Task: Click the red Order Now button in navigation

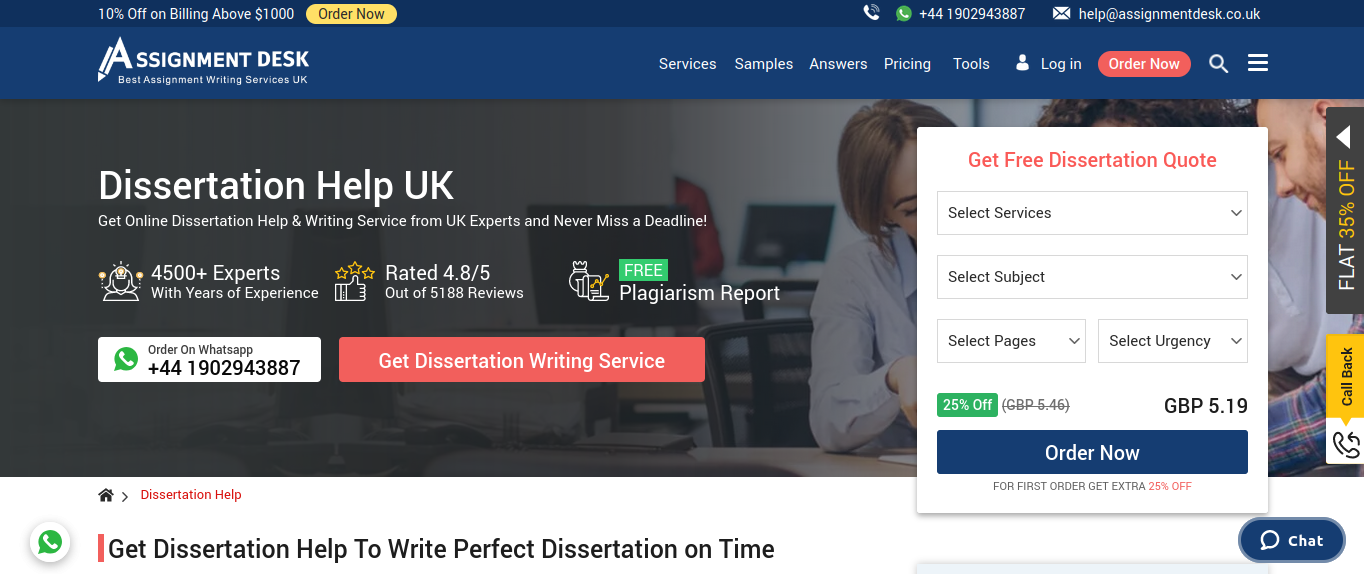Action: (x=1144, y=64)
